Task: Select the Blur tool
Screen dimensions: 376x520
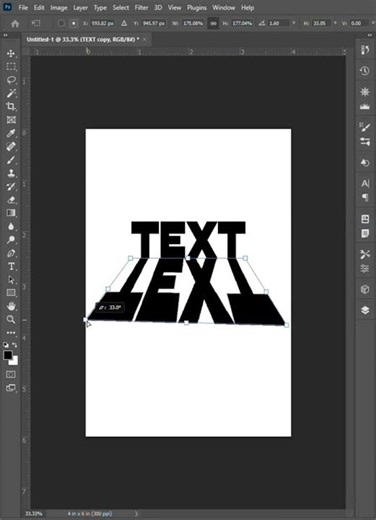Action: pyautogui.click(x=11, y=226)
